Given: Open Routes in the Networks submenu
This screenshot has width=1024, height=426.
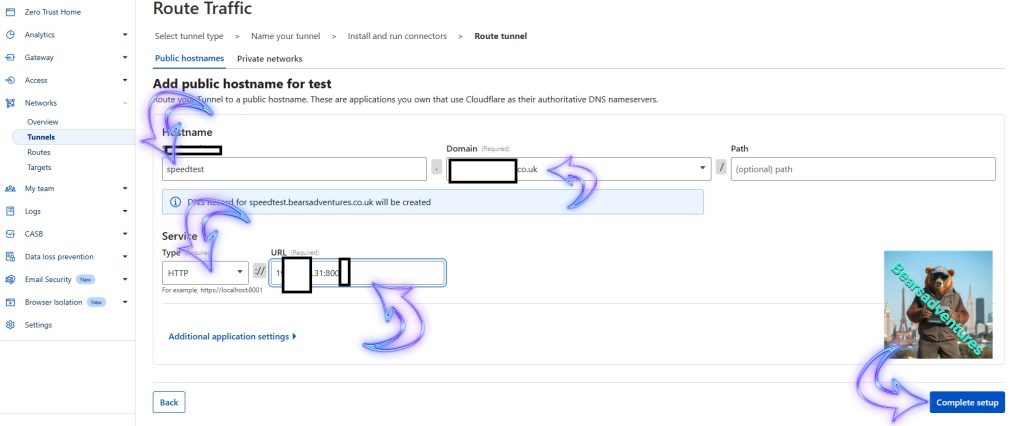Looking at the screenshot, I should 39,152.
